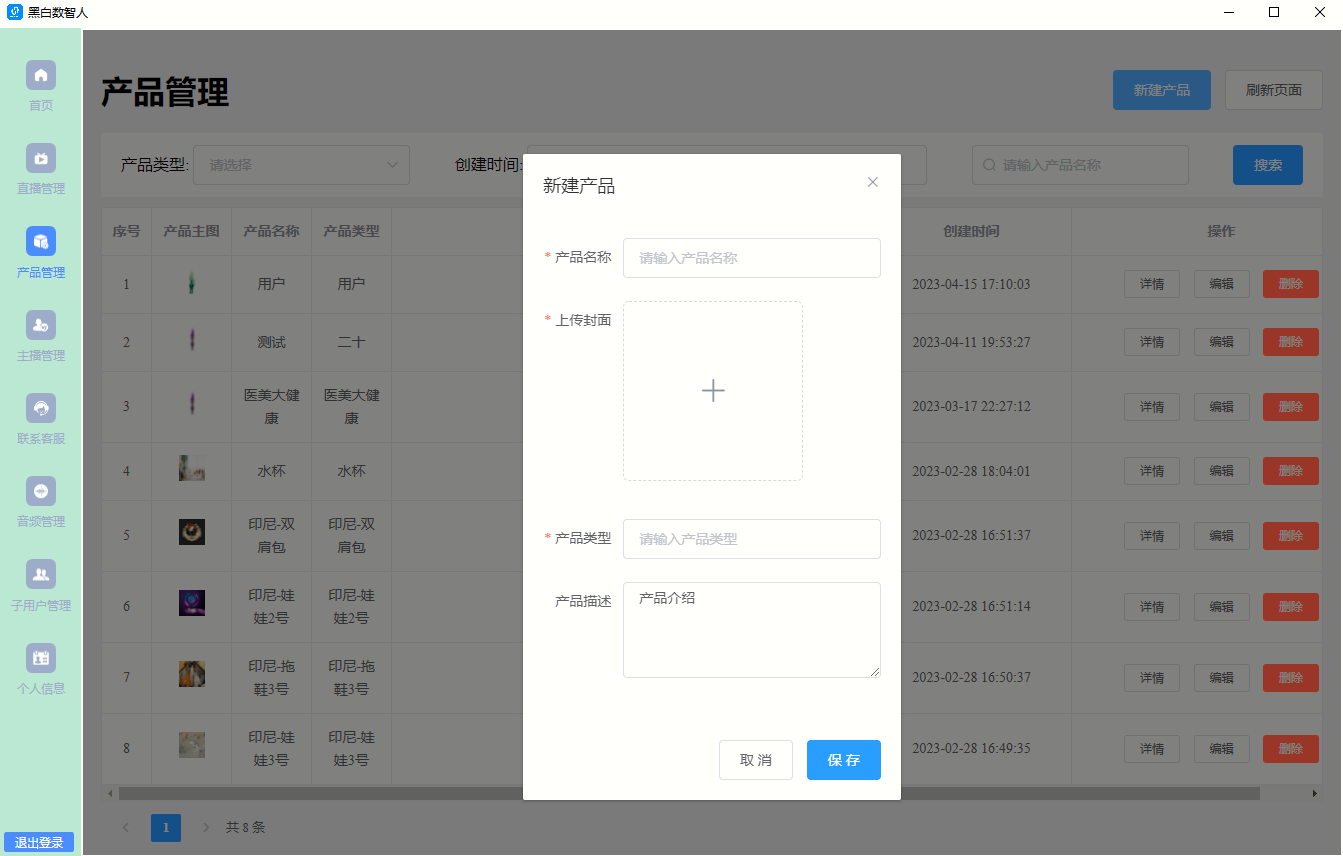The image size is (1343, 856).
Task: Click the table's horizontal scrollbar
Action: click(689, 794)
